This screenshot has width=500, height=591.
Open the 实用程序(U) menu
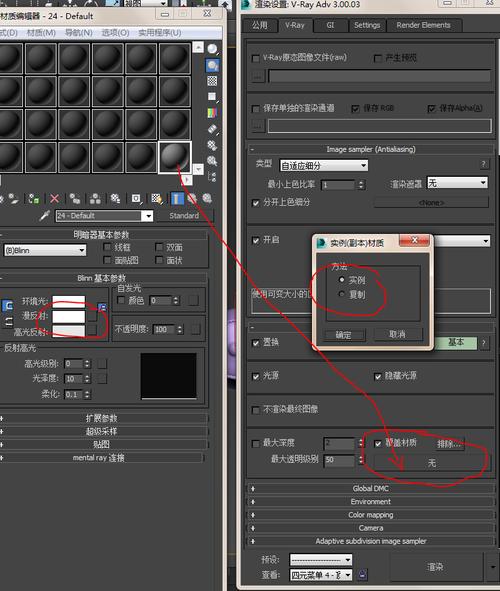click(x=159, y=33)
